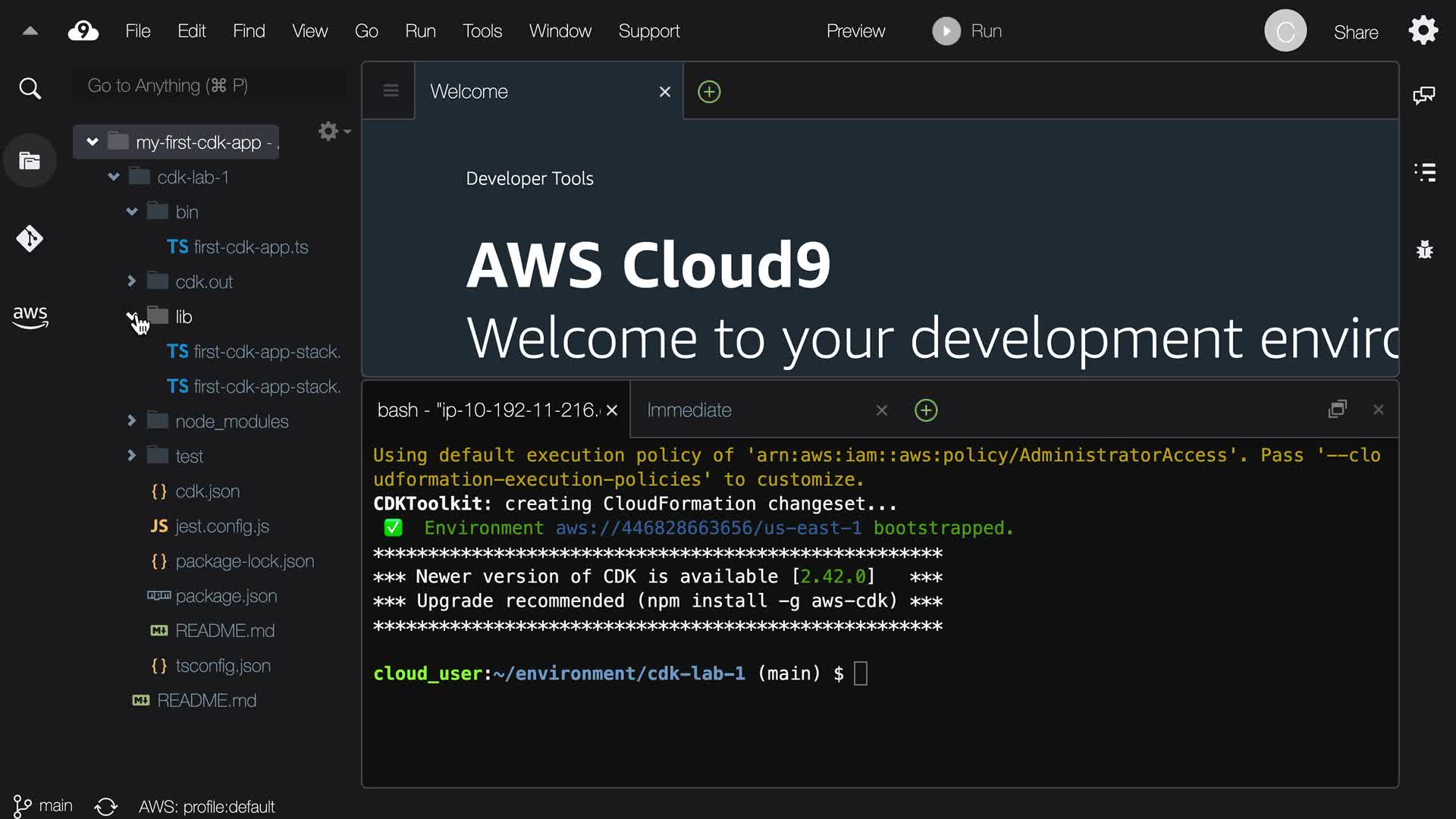The height and width of the screenshot is (819, 1456).
Task: Open the Environment file tree panel
Action: (30, 161)
